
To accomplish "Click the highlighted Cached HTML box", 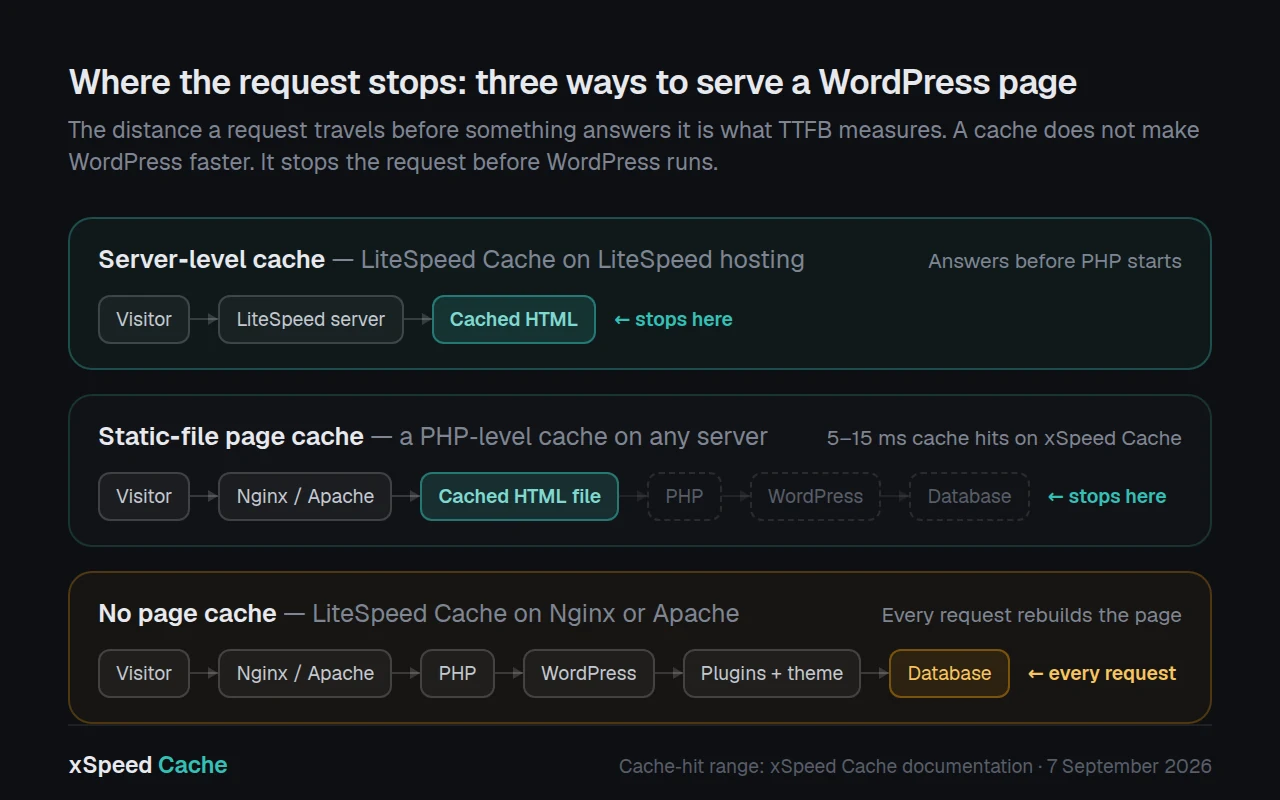I will (x=514, y=319).
